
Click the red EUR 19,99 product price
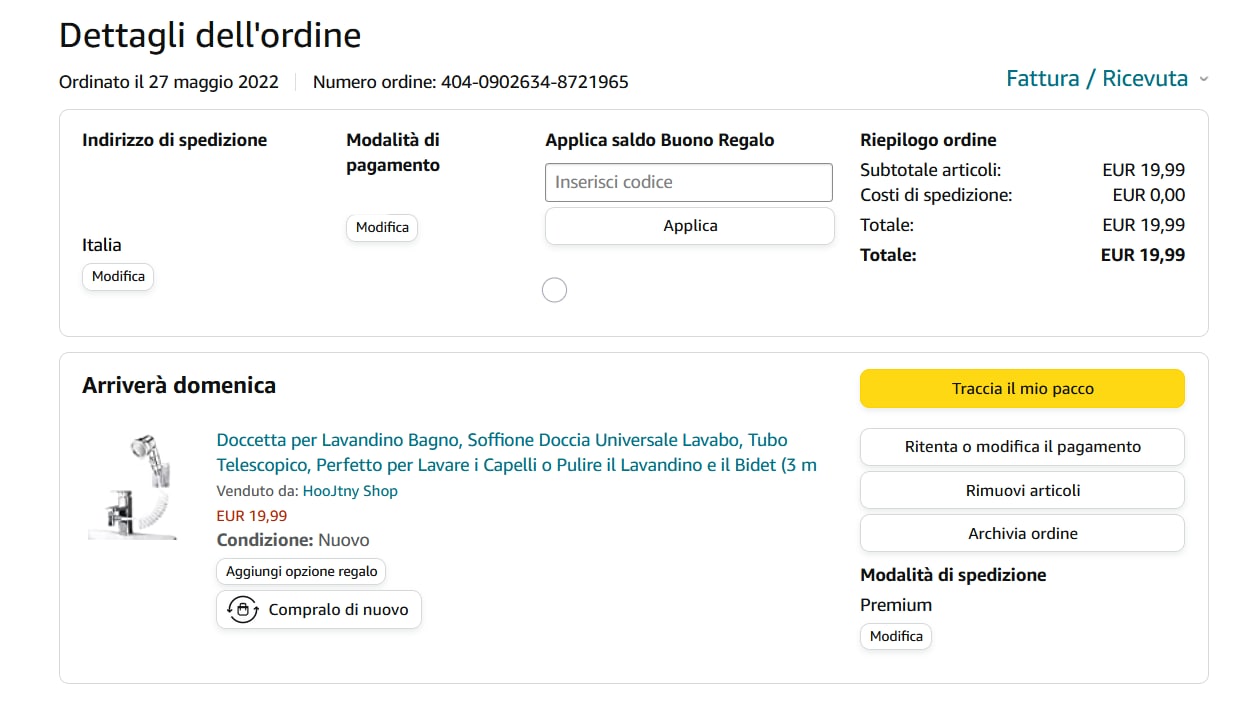click(252, 516)
